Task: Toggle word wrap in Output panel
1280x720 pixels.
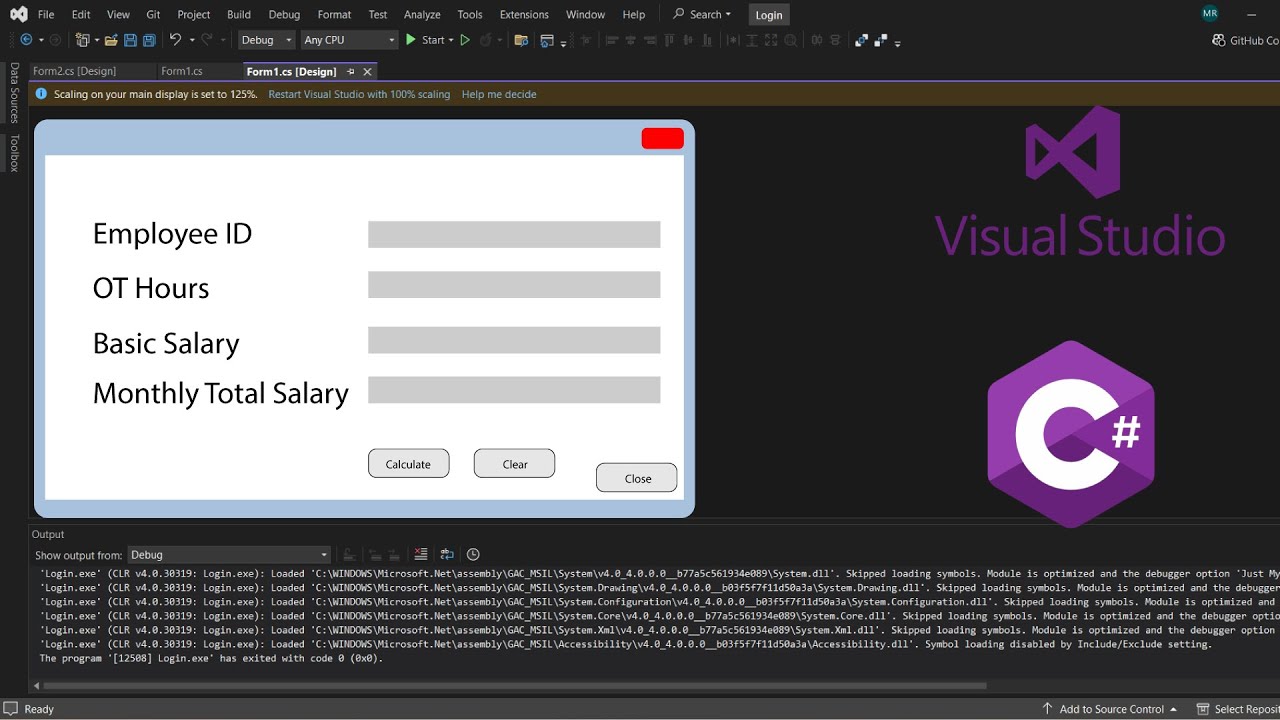Action: pyautogui.click(x=447, y=554)
